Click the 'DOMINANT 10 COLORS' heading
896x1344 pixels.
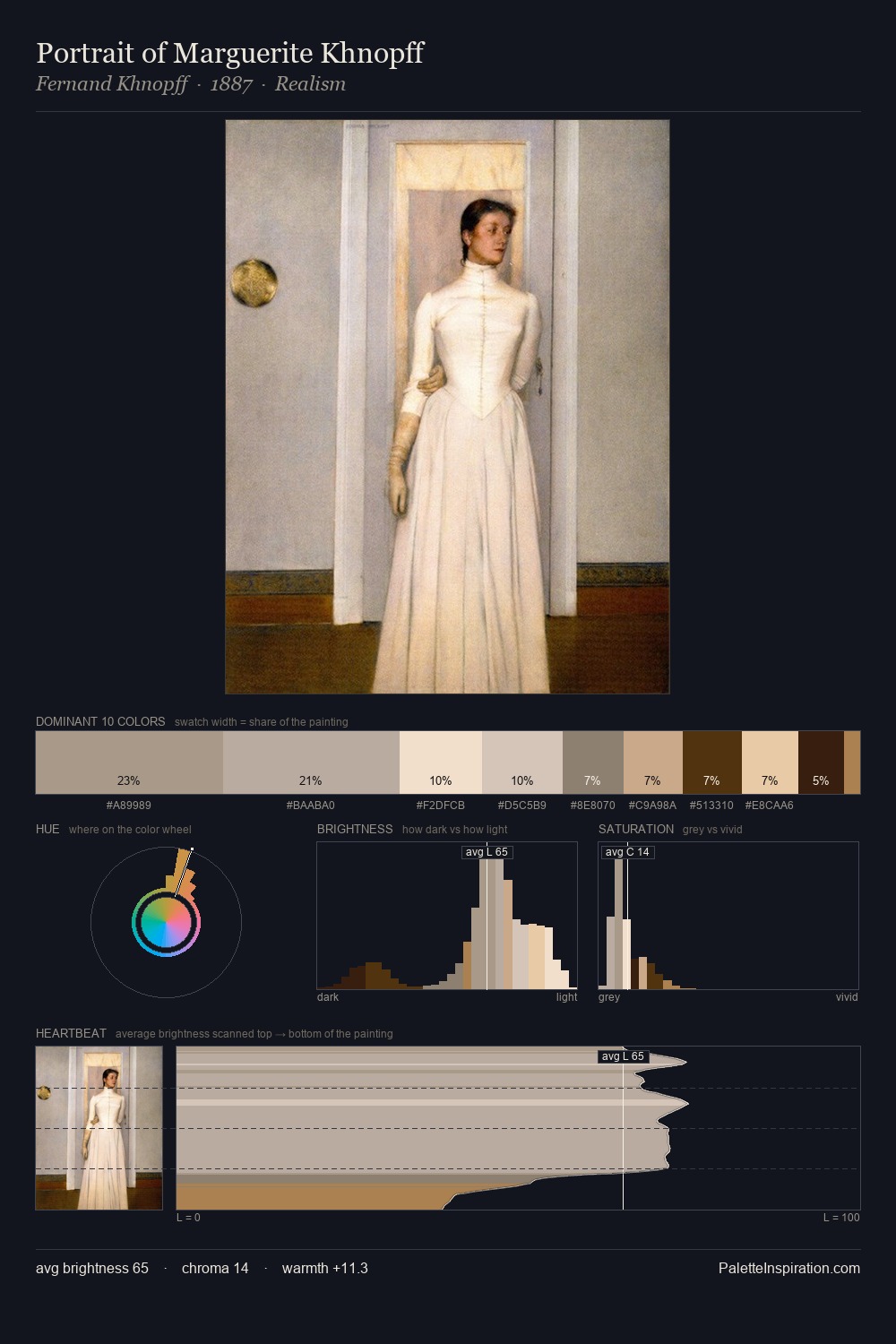pos(100,721)
